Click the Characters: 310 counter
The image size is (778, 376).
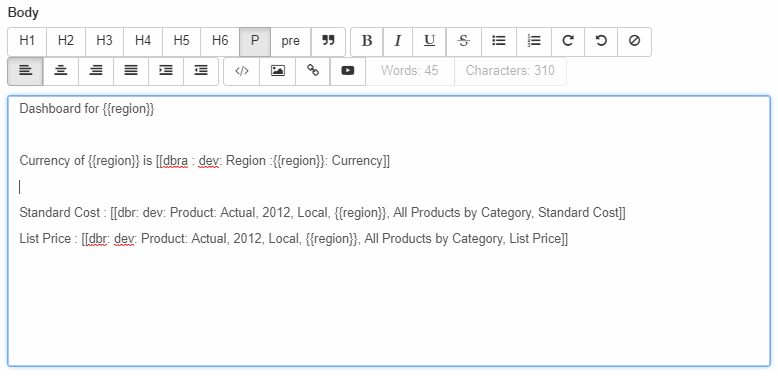tap(510, 71)
